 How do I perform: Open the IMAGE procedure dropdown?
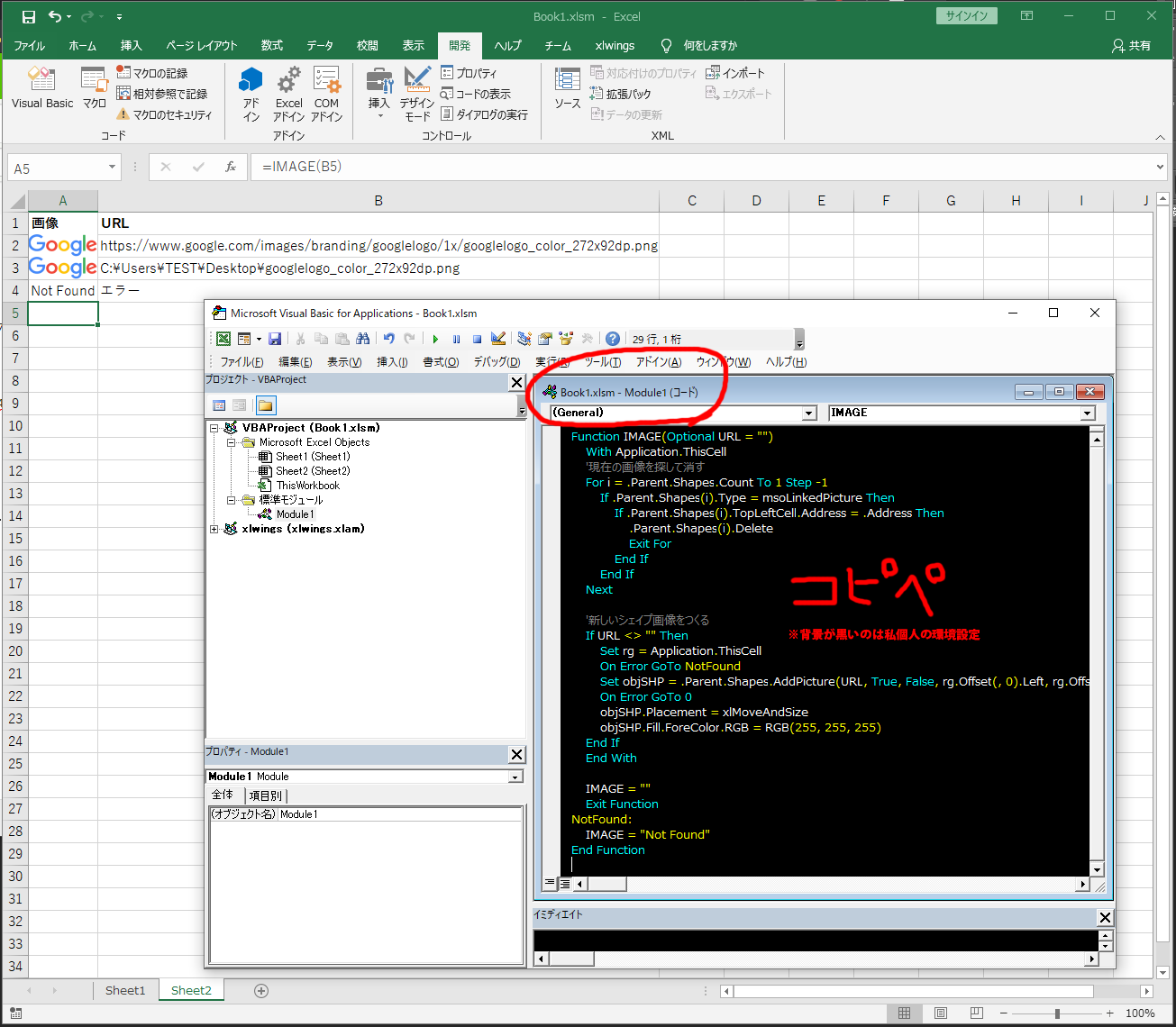pyautogui.click(x=1088, y=413)
